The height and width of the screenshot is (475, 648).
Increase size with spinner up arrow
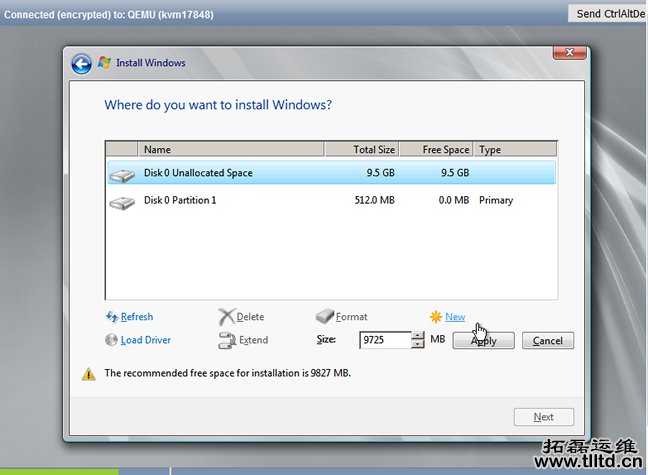pyautogui.click(x=418, y=336)
